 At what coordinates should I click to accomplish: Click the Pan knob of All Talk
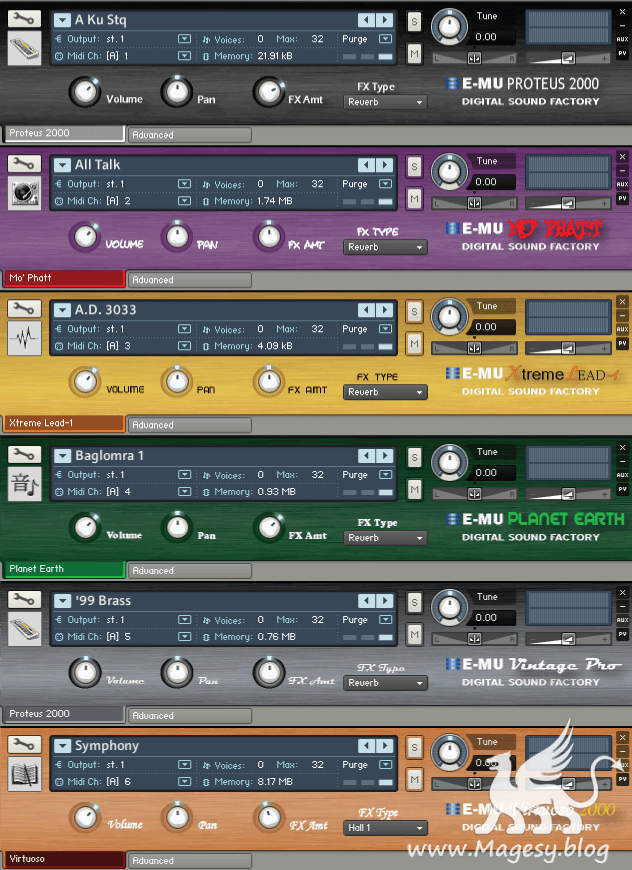(x=177, y=236)
